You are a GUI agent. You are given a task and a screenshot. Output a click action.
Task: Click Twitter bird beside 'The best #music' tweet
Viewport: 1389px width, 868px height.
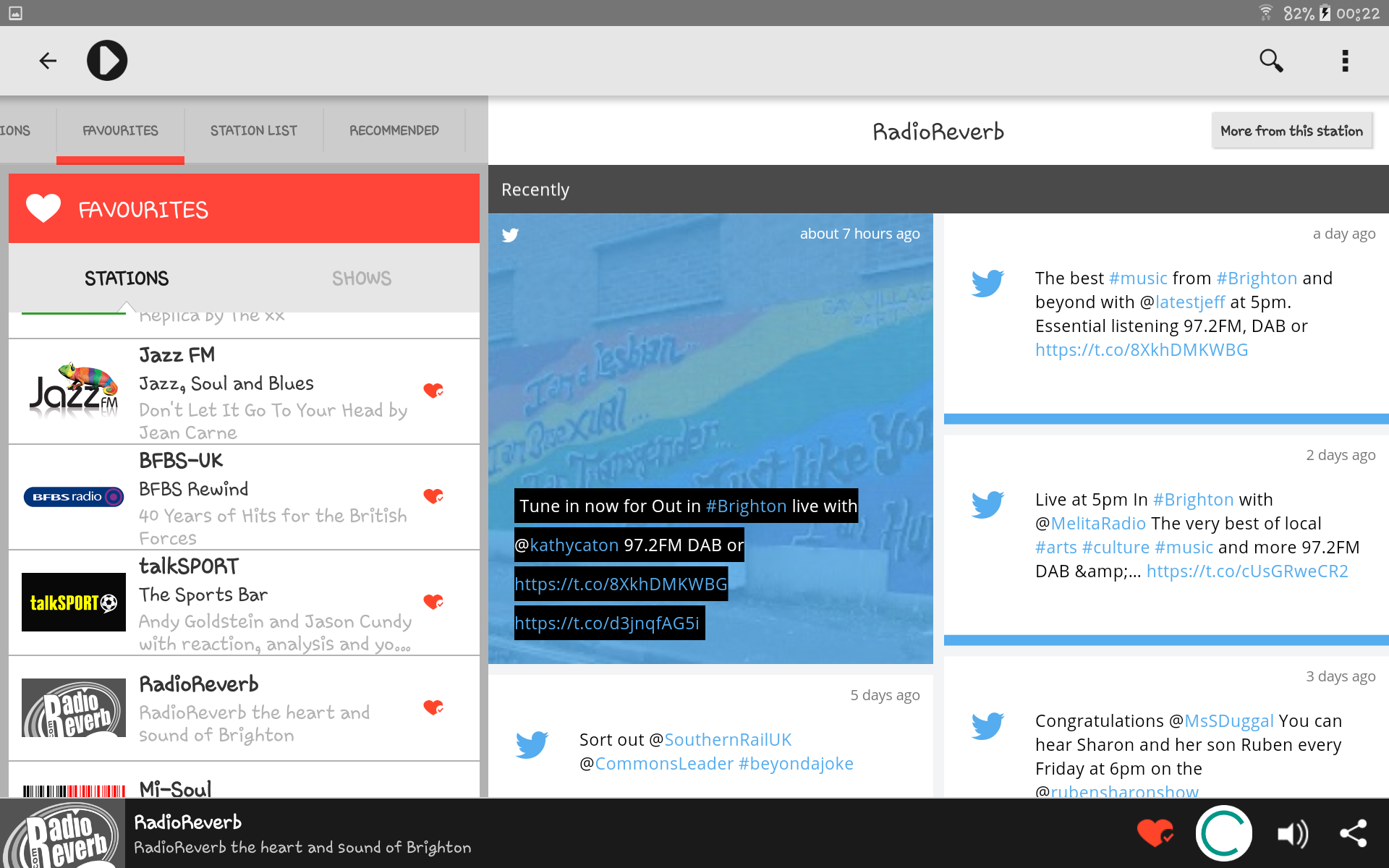point(988,282)
